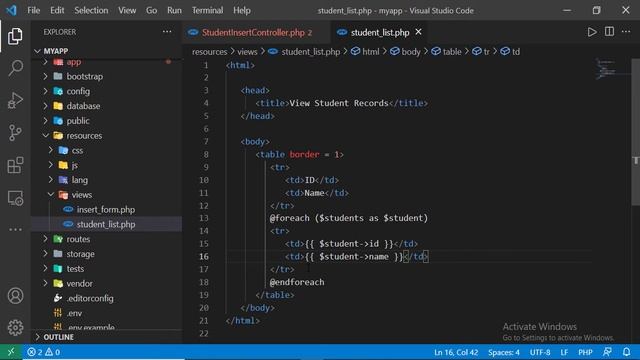Open the File menu
Image resolution: width=640 pixels, height=360 pixels.
tap(33, 10)
